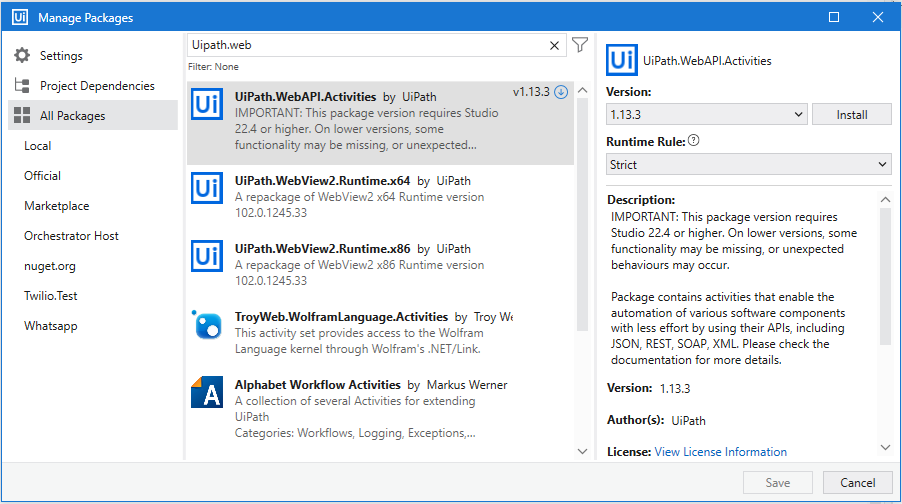Screen dimensions: 902x504
Task: Select the Local package source
Action: point(37,146)
